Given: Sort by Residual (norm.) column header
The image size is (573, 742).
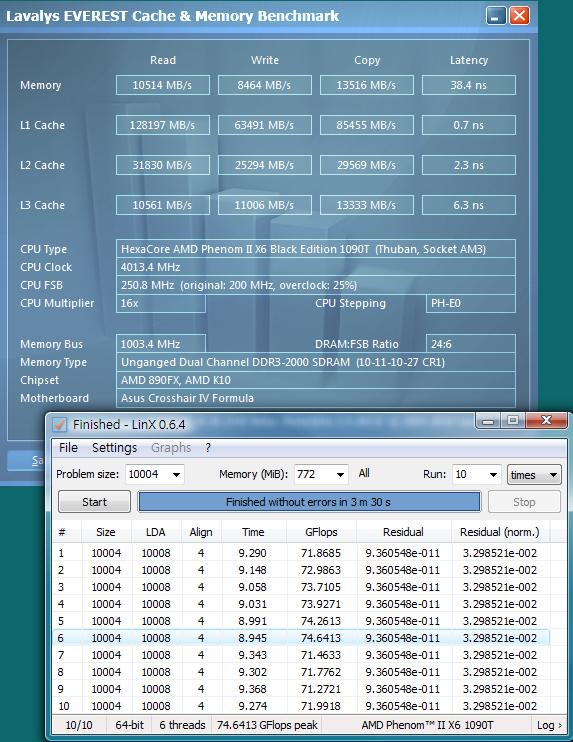Looking at the screenshot, I should click(500, 532).
